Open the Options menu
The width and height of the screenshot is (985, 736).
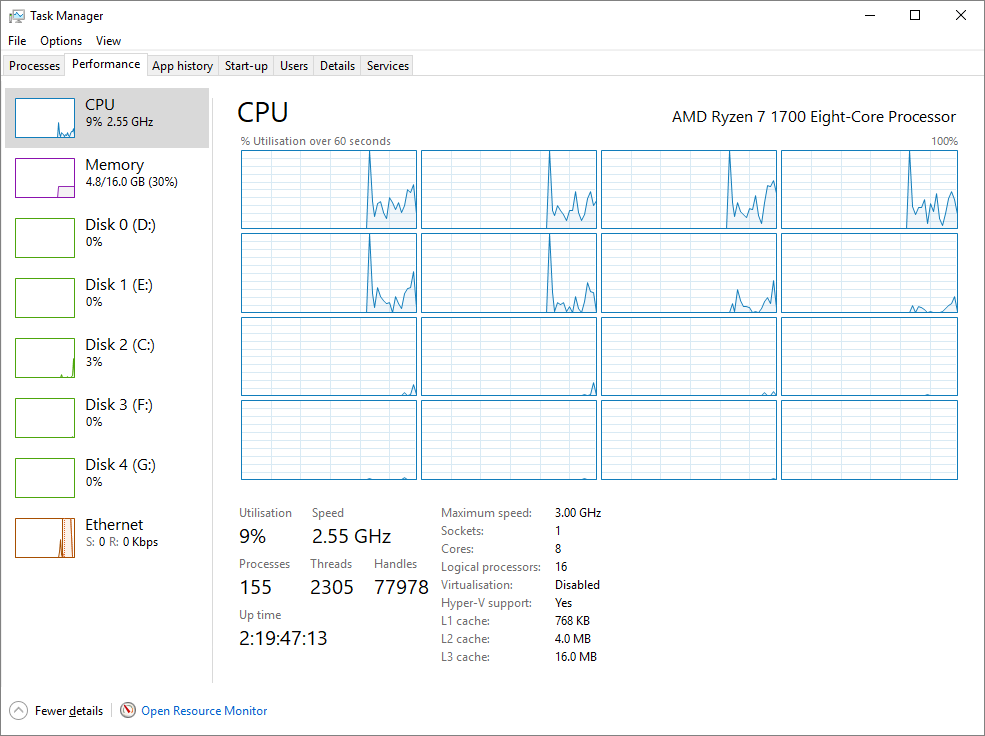pyautogui.click(x=61, y=41)
